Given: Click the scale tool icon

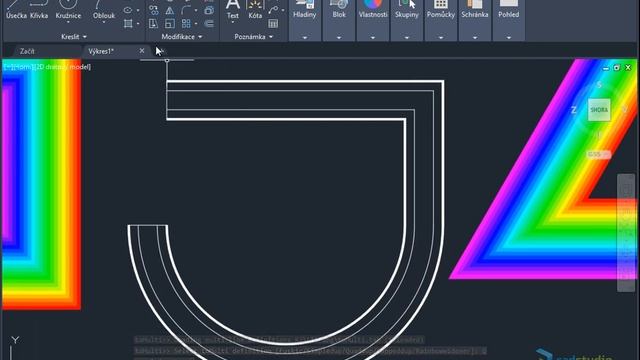Looking at the screenshot, I should (169, 24).
